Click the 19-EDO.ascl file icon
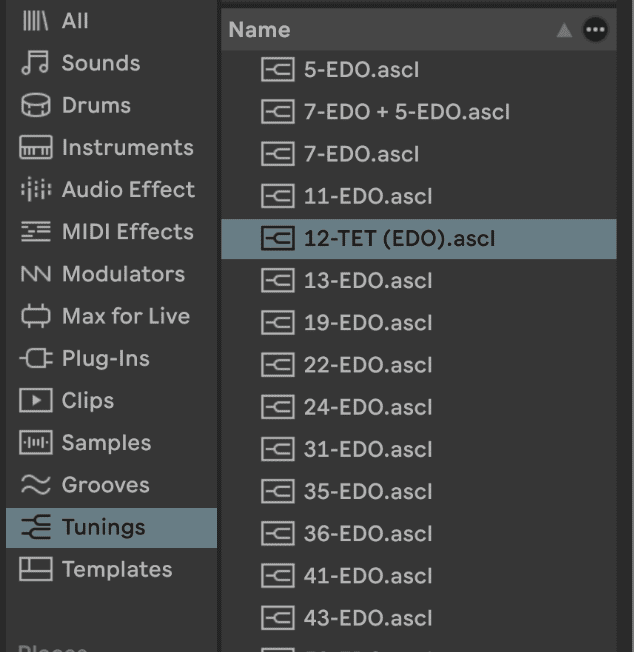 [x=276, y=323]
